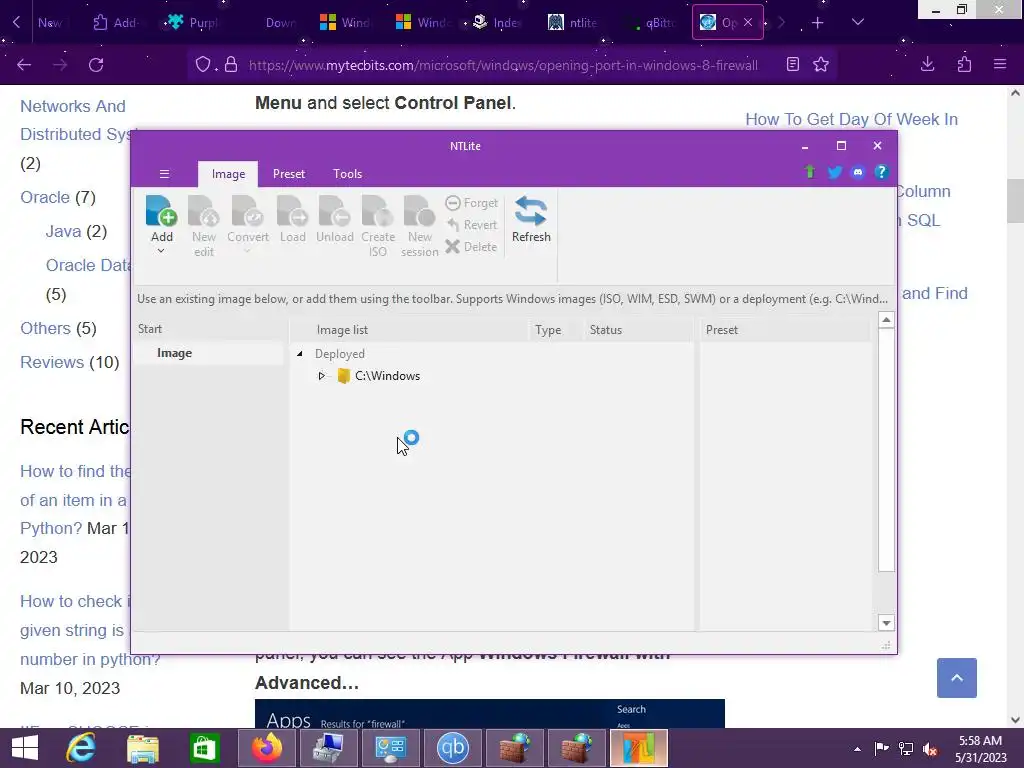This screenshot has height=768, width=1024.
Task: Refresh the NTLite image list
Action: coord(531,219)
